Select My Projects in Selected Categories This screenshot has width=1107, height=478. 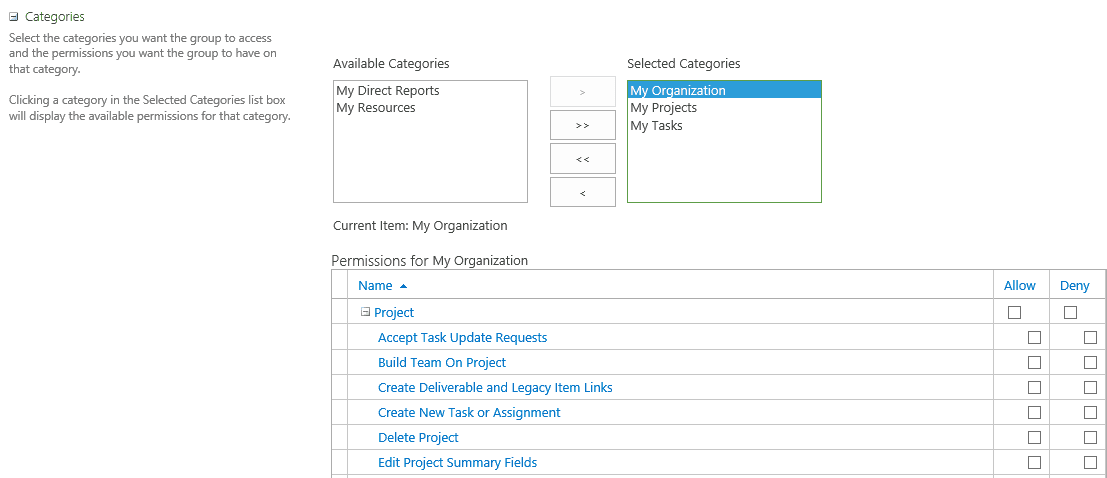pyautogui.click(x=664, y=108)
